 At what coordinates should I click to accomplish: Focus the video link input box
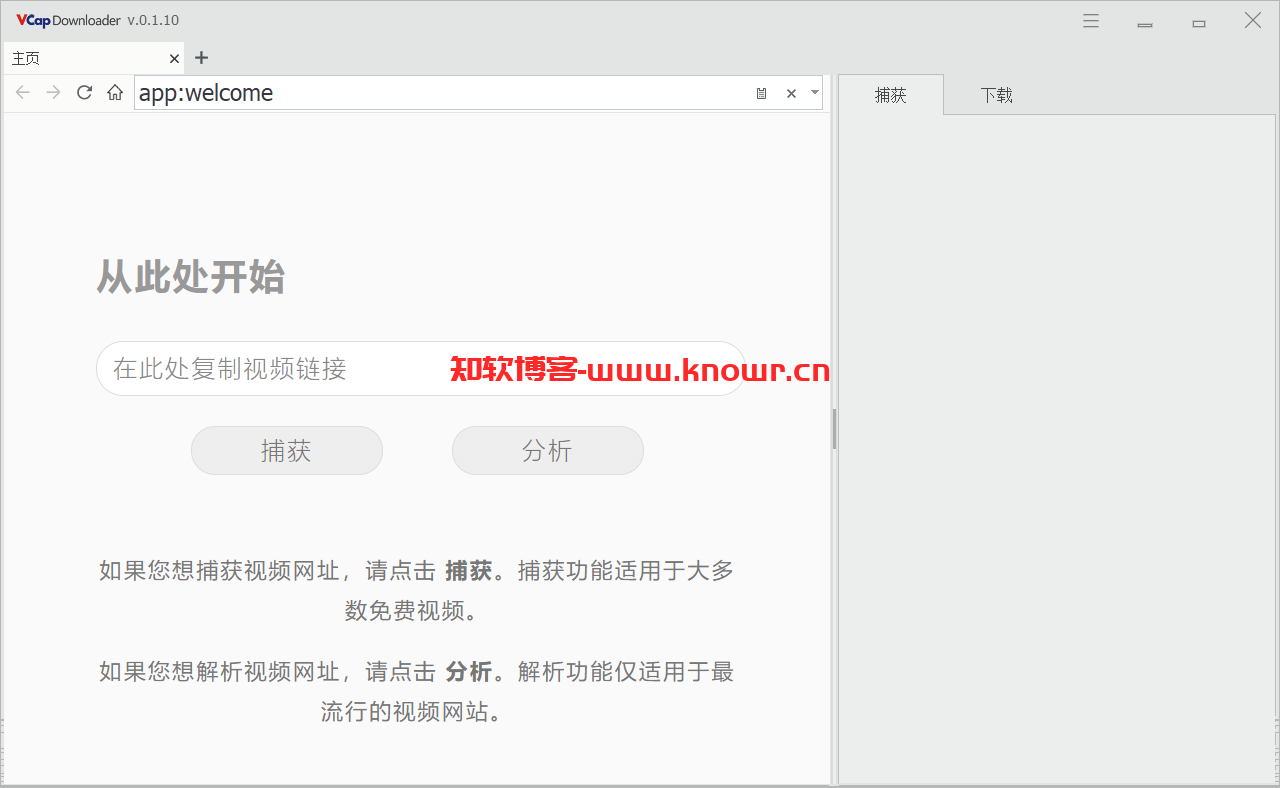pyautogui.click(x=421, y=368)
